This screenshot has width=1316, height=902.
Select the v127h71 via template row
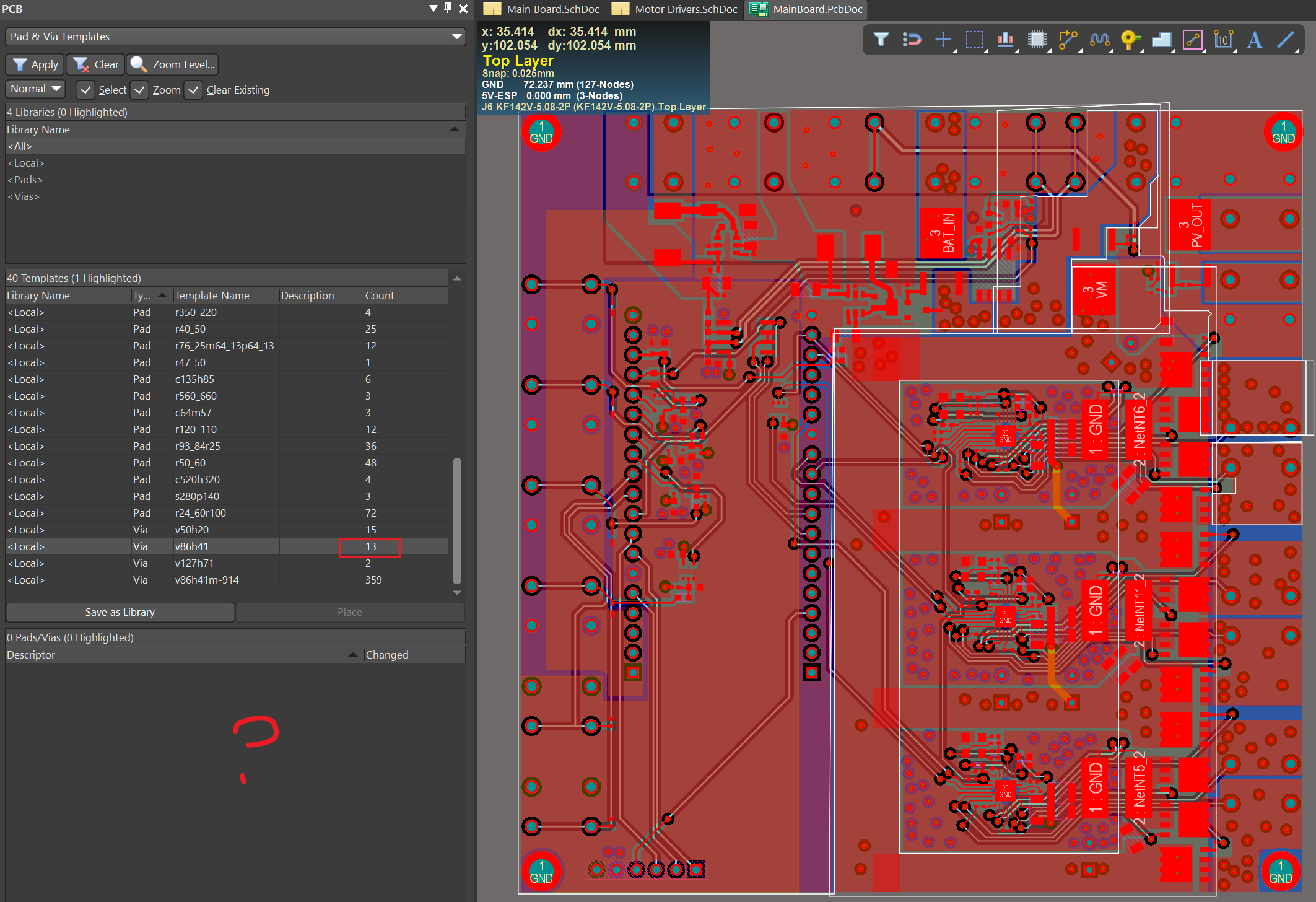coord(194,563)
